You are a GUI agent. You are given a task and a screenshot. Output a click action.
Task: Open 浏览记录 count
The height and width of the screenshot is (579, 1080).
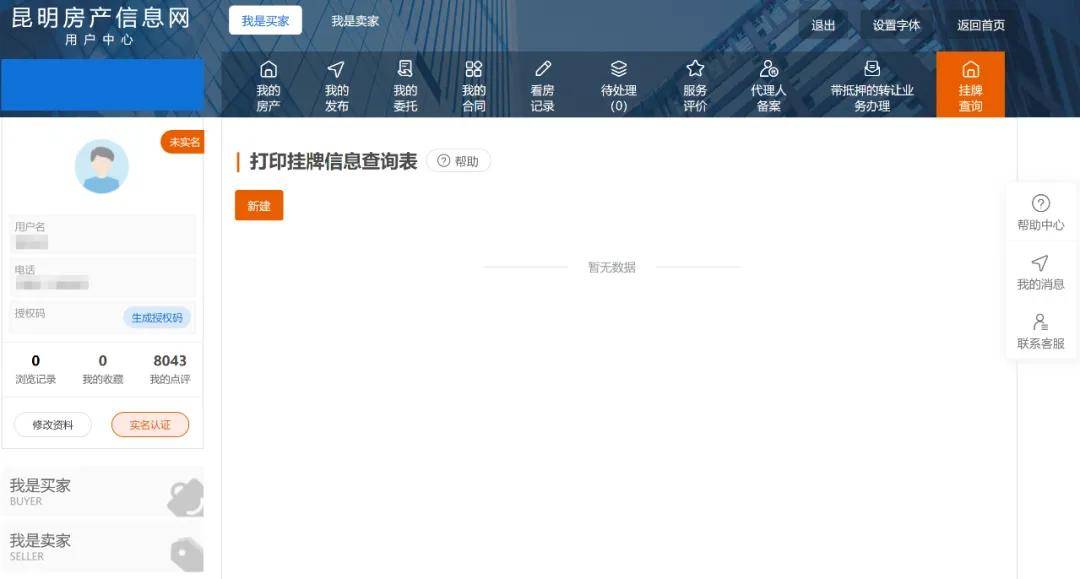pyautogui.click(x=36, y=369)
